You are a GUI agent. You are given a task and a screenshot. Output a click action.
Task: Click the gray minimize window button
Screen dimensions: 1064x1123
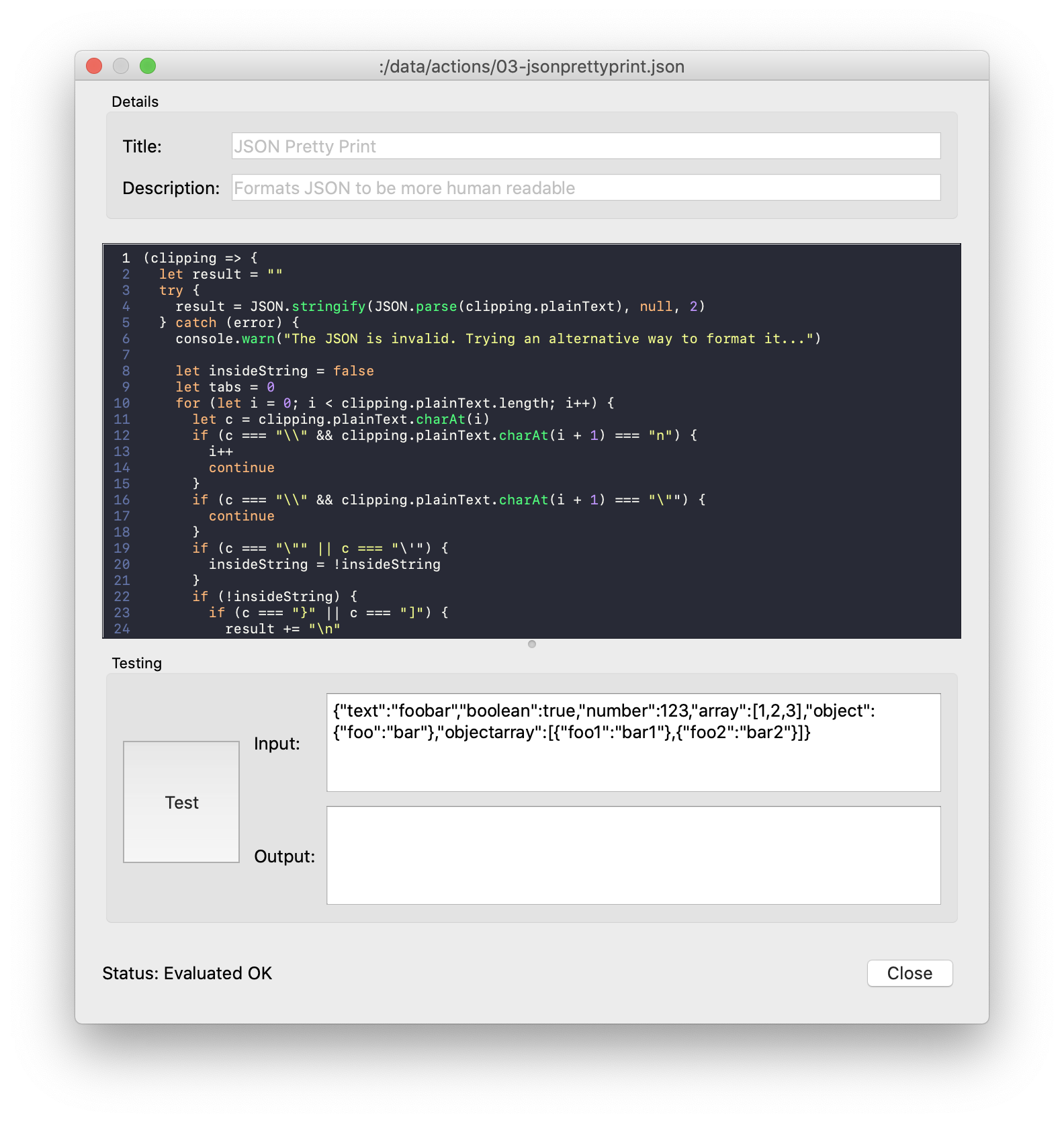tap(121, 66)
